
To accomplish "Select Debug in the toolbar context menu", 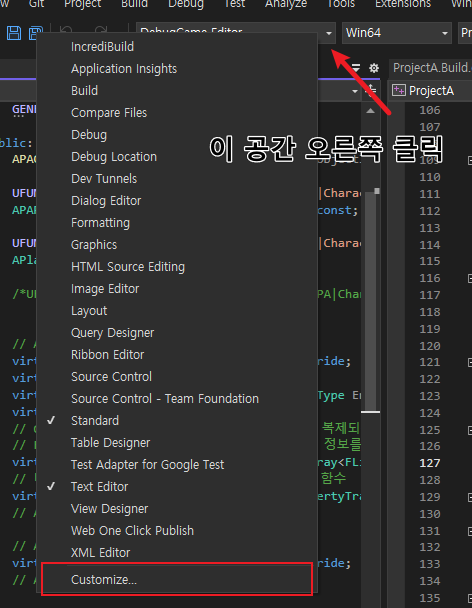I will pyautogui.click(x=177, y=135).
